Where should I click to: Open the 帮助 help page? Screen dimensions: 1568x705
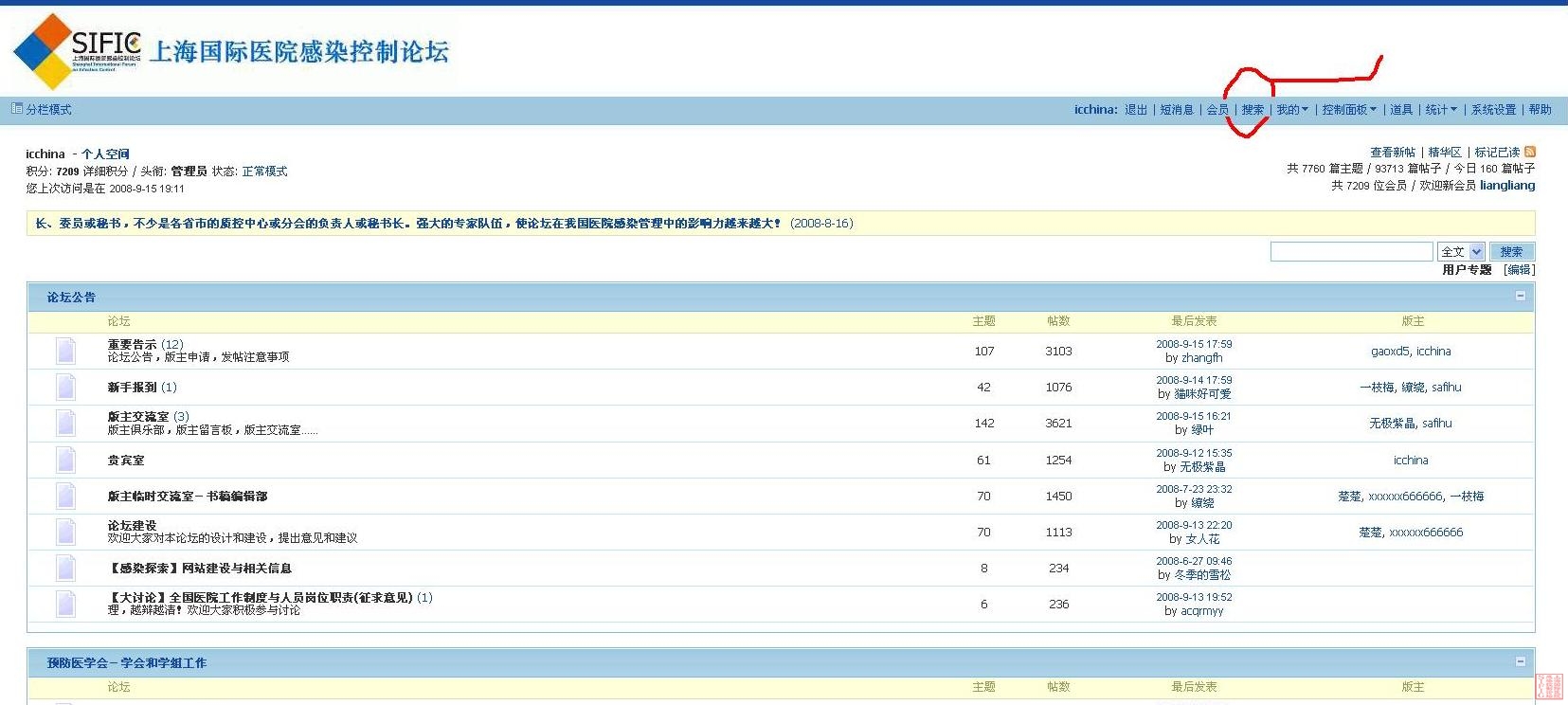1541,110
